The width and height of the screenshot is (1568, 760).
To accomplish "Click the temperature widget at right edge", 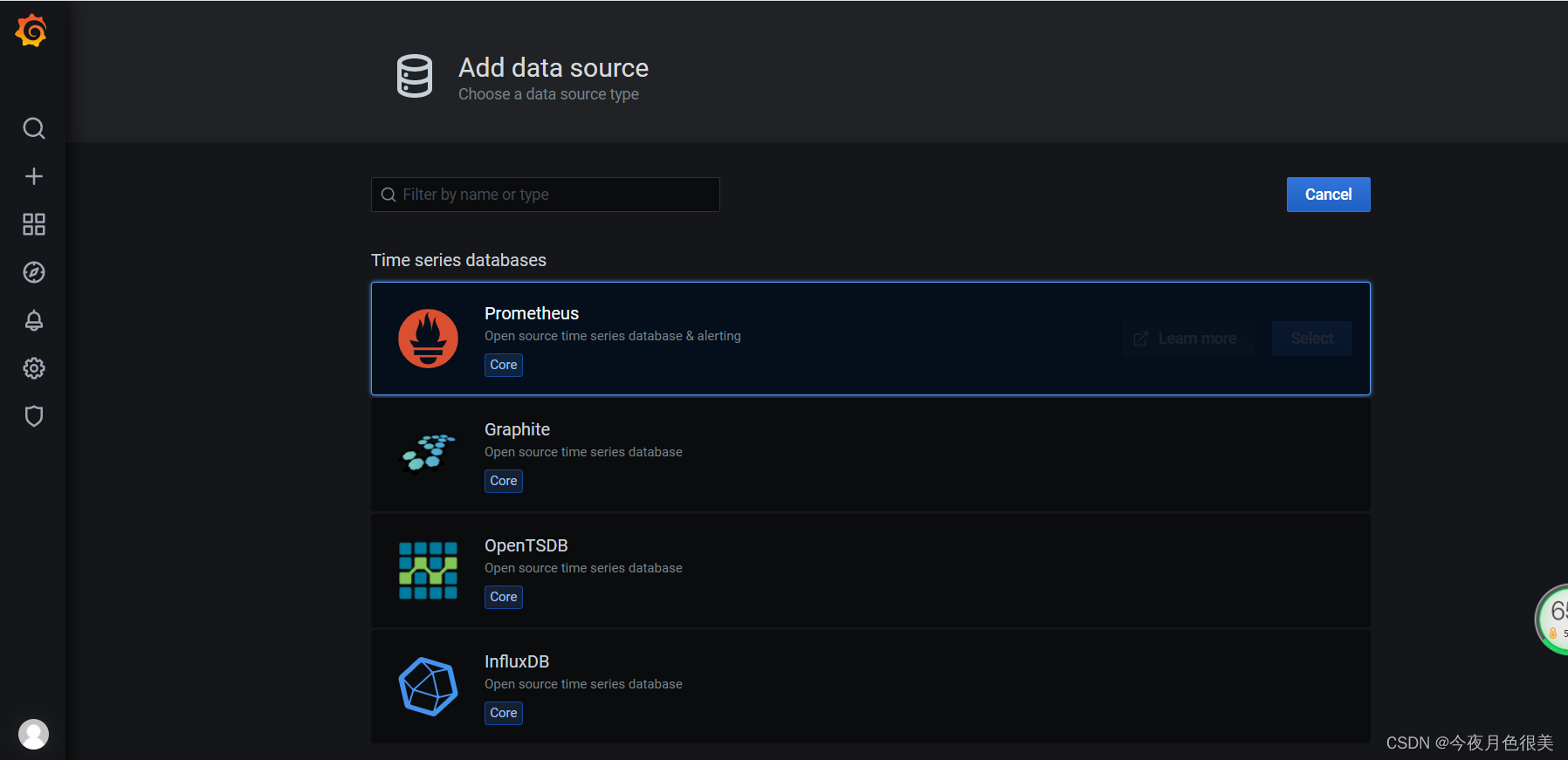I will click(x=1552, y=620).
